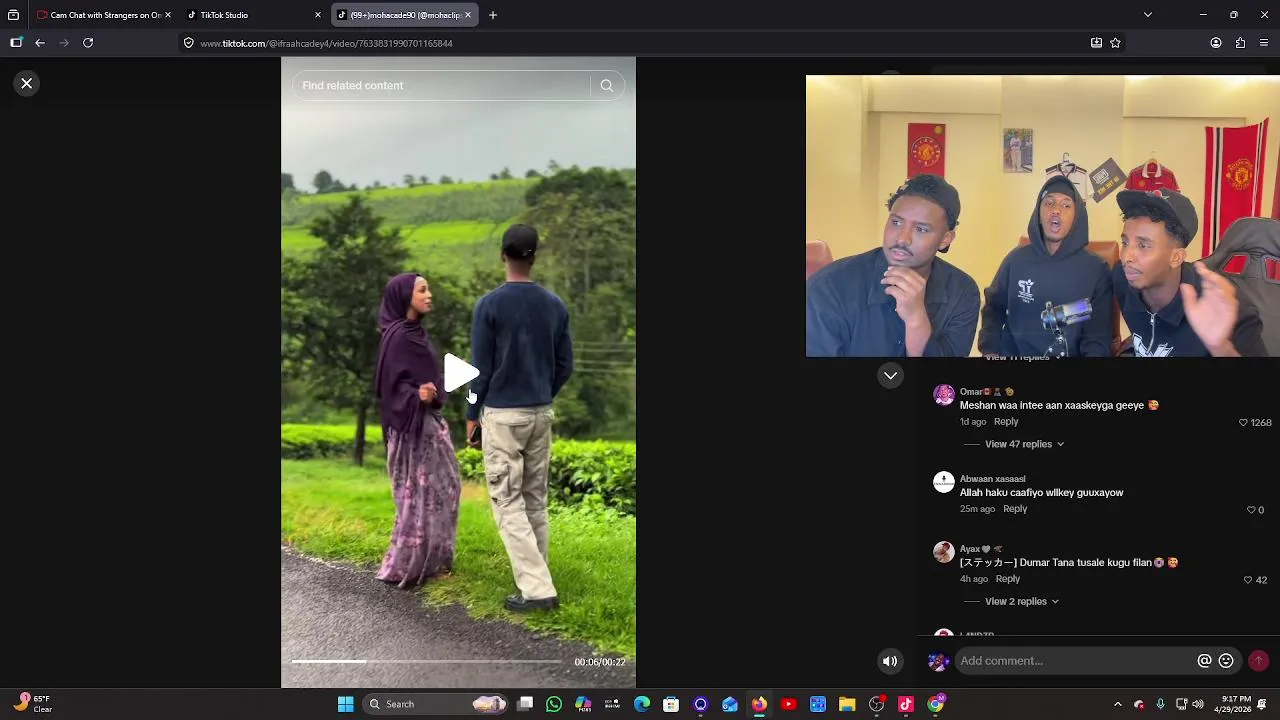Click the site security shield icon
This screenshot has width=1280, height=720.
(188, 43)
